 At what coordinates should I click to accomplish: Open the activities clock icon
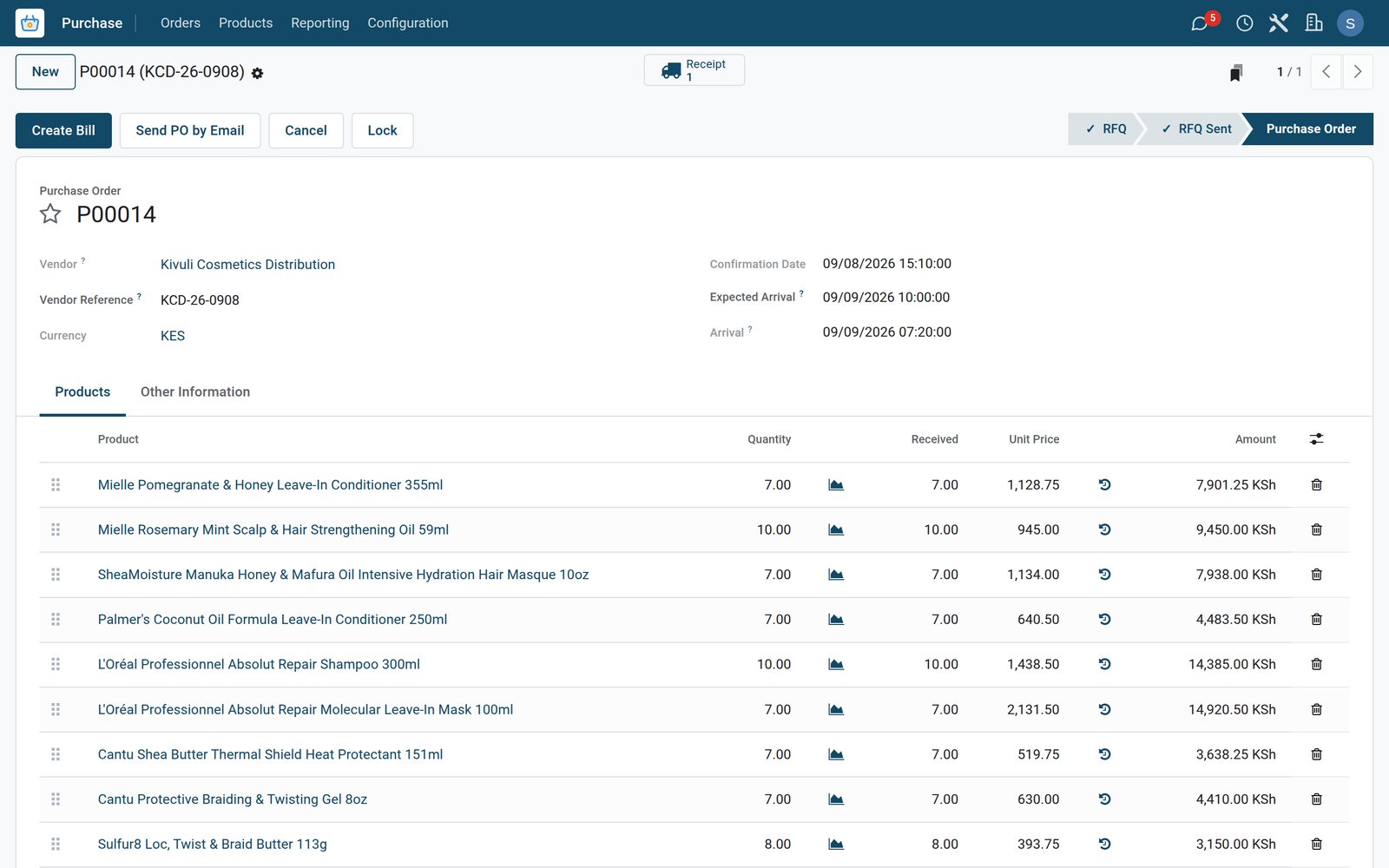pyautogui.click(x=1244, y=23)
